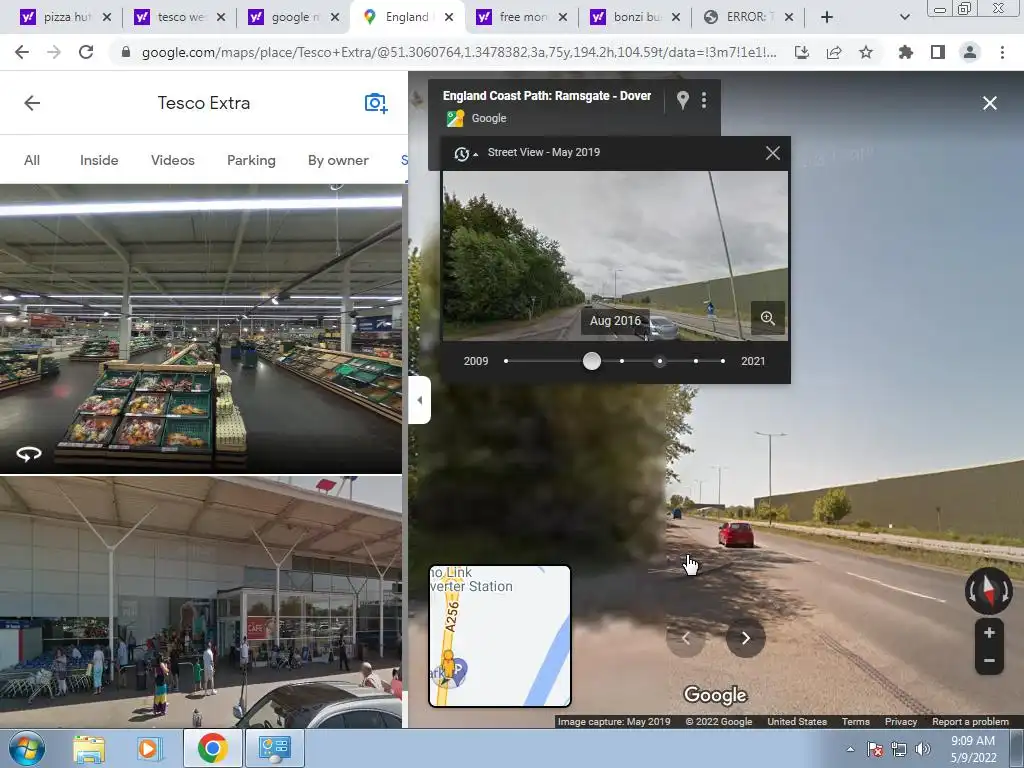Click the volume speaker tray icon

pos(923,749)
